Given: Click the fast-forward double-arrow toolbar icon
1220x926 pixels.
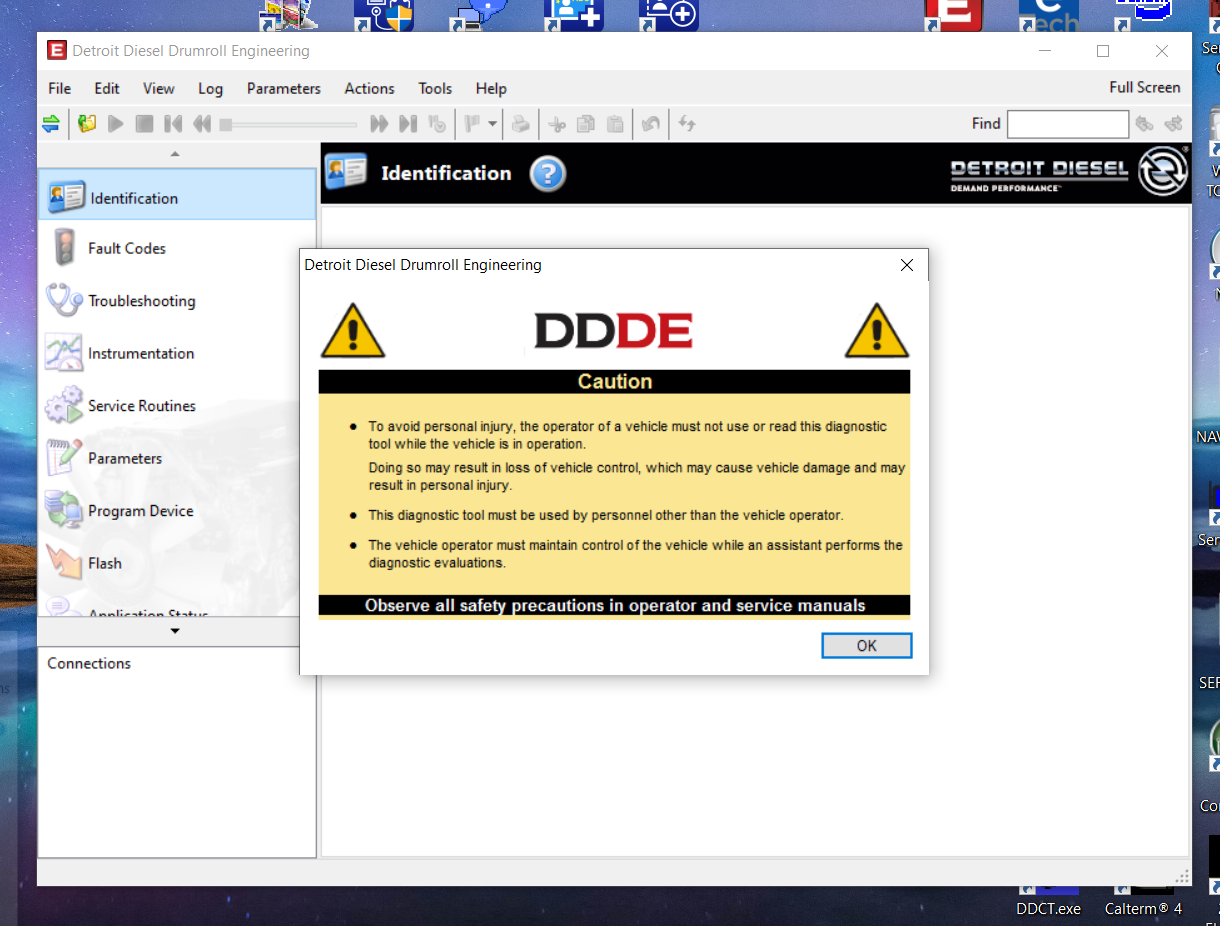Looking at the screenshot, I should tap(379, 124).
